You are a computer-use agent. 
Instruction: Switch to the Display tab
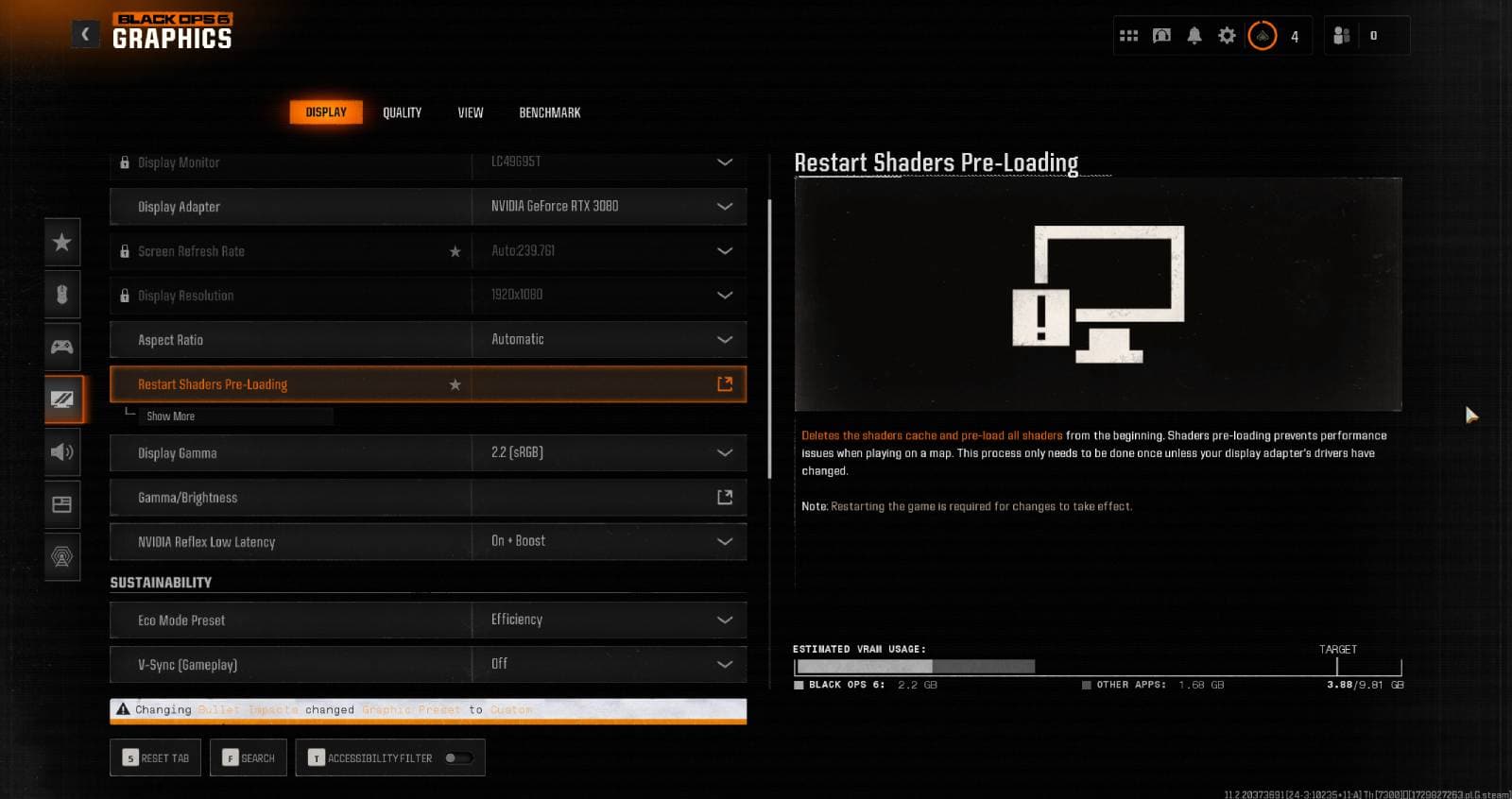pos(326,112)
